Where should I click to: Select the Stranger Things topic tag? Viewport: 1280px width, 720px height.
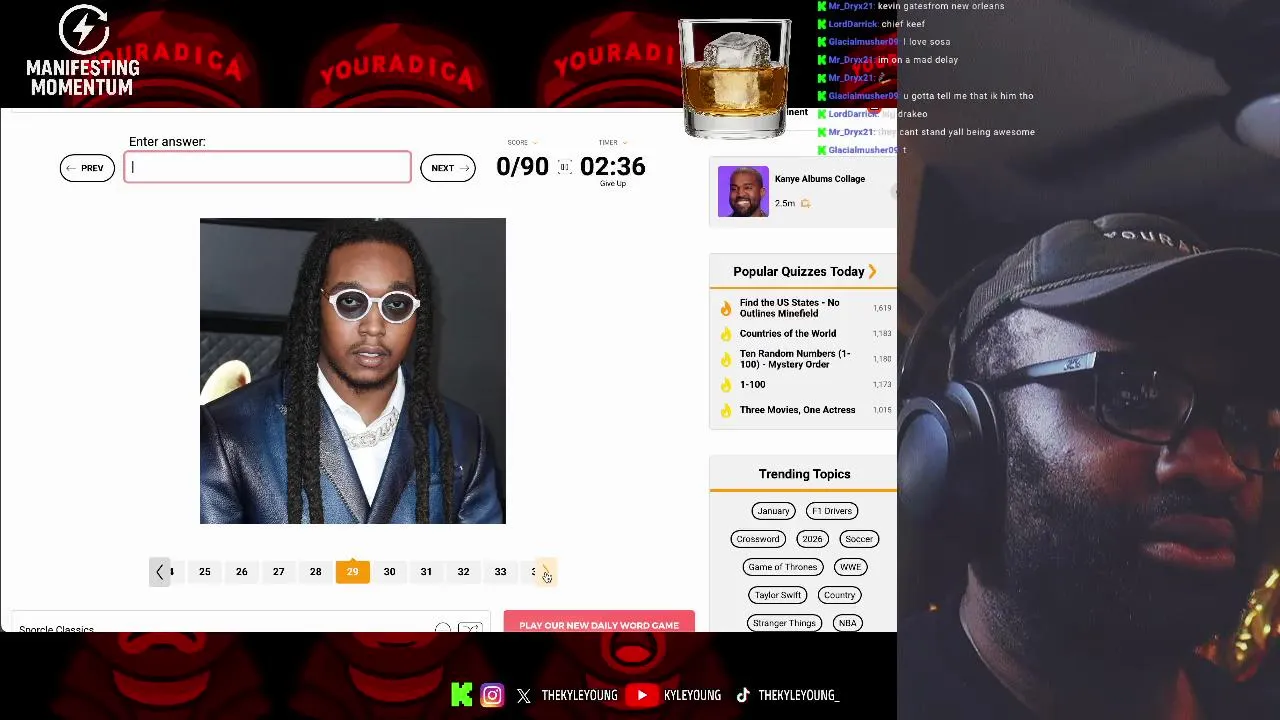click(784, 623)
